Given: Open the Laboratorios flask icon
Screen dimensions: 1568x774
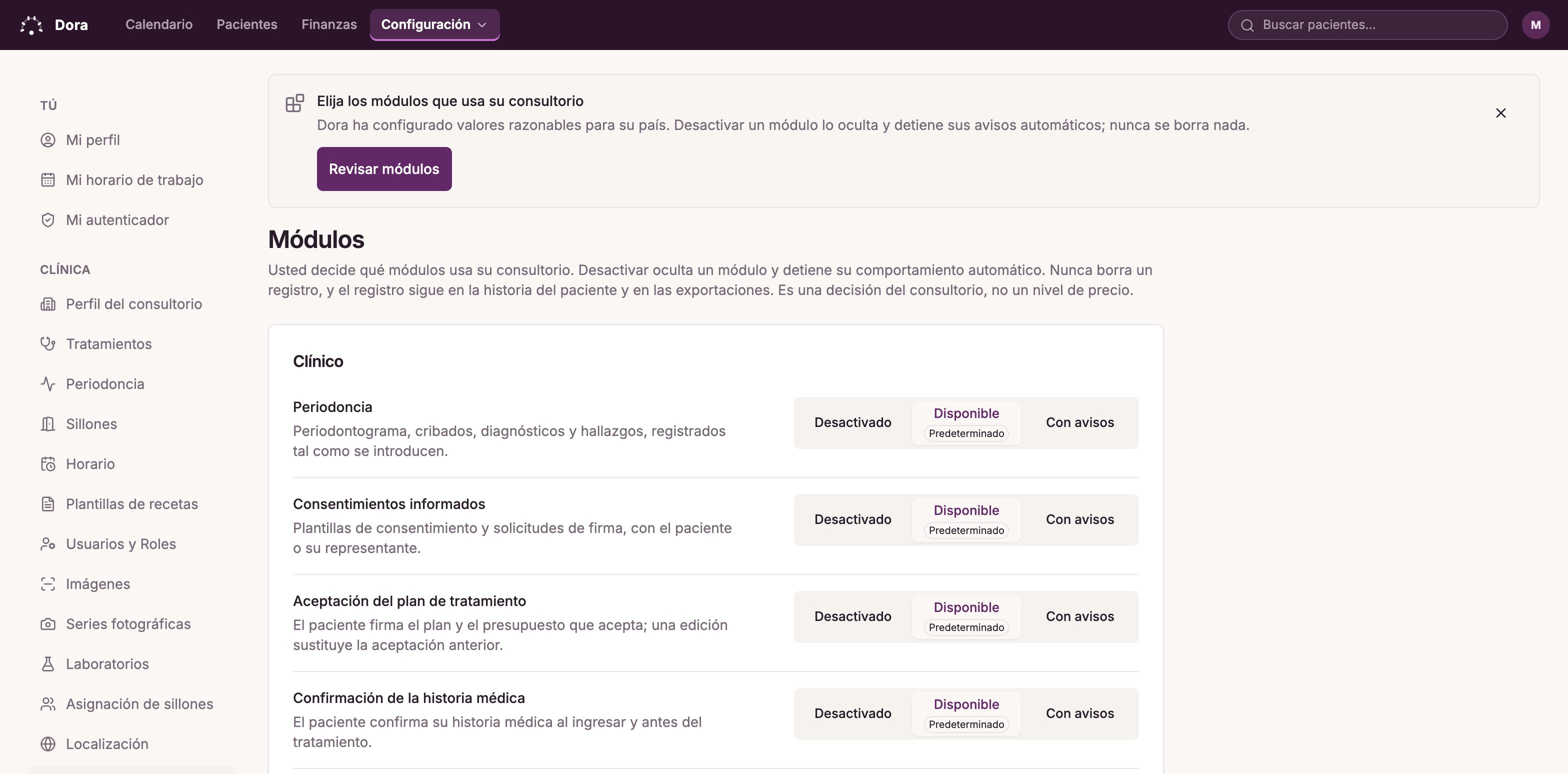Looking at the screenshot, I should 48,664.
